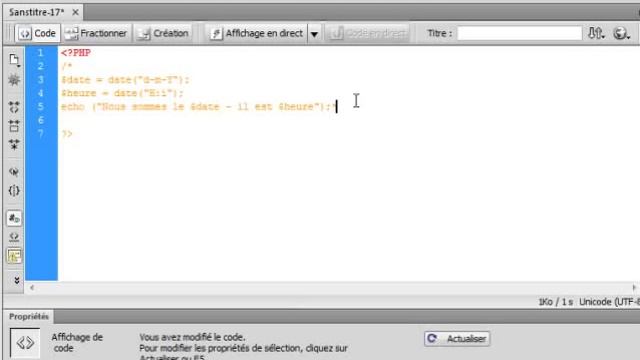
Task: Switch to Fractionner split view
Action: coord(96,33)
